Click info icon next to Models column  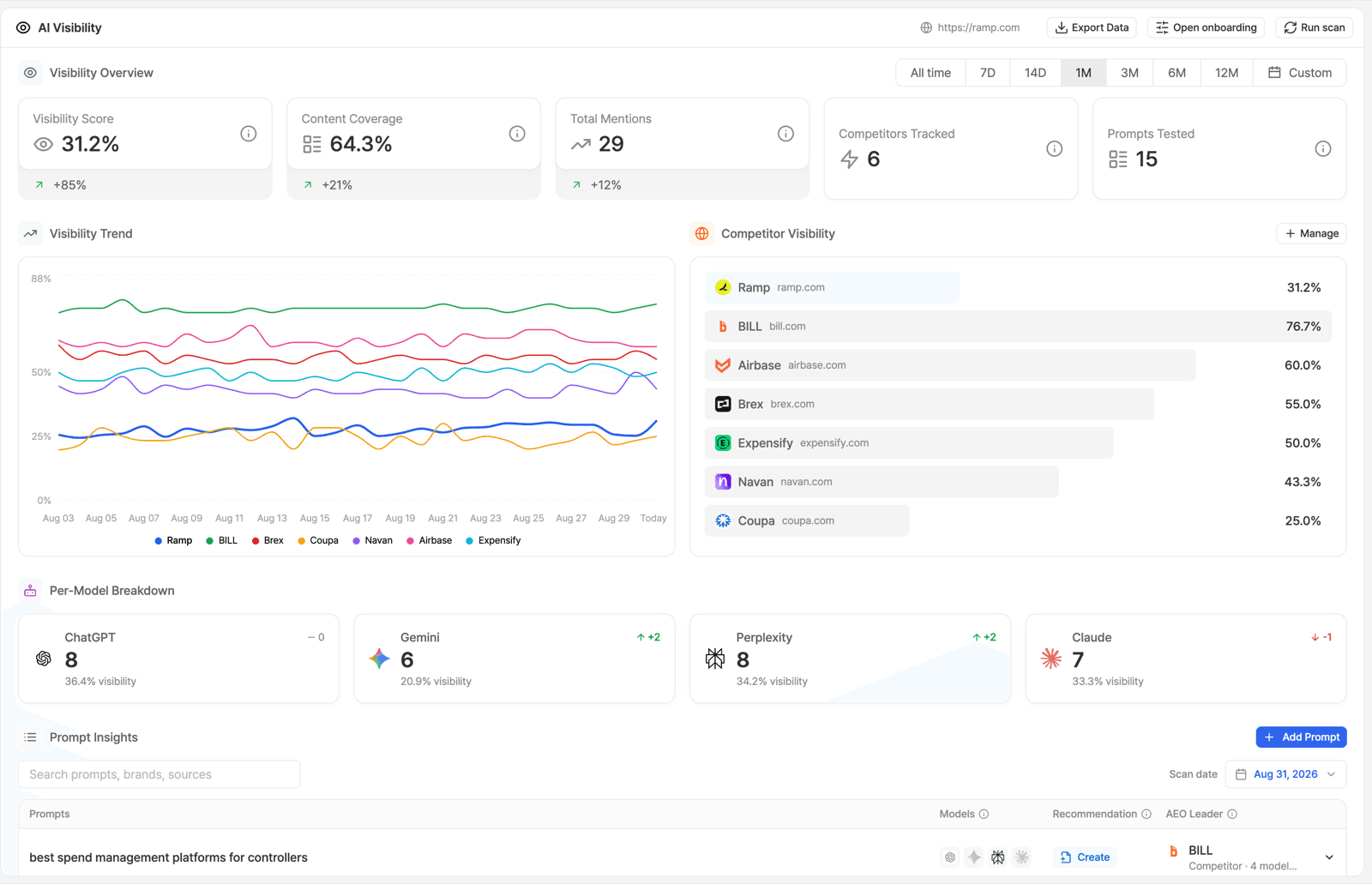(984, 814)
